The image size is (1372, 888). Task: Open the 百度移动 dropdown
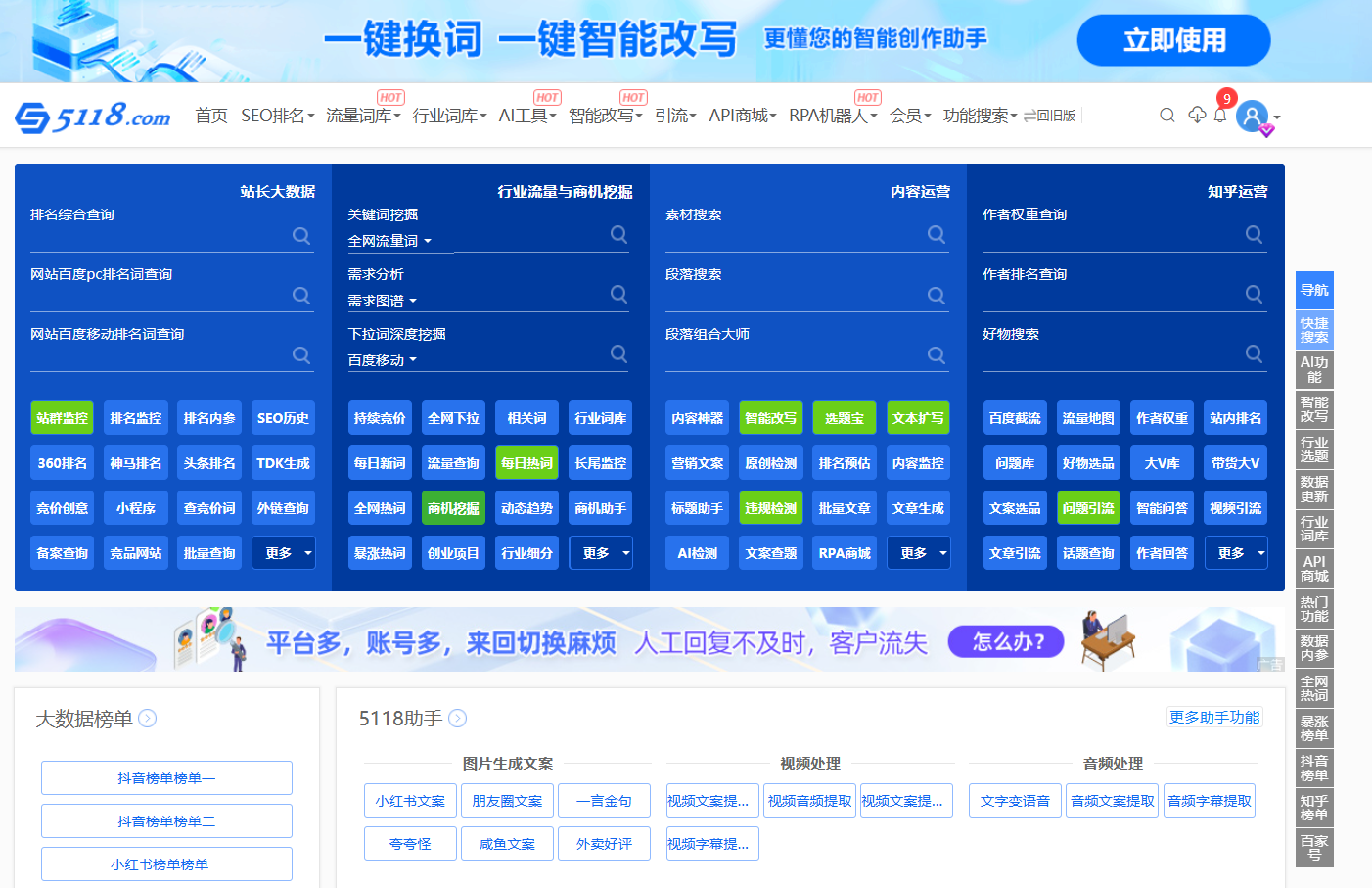coord(383,360)
